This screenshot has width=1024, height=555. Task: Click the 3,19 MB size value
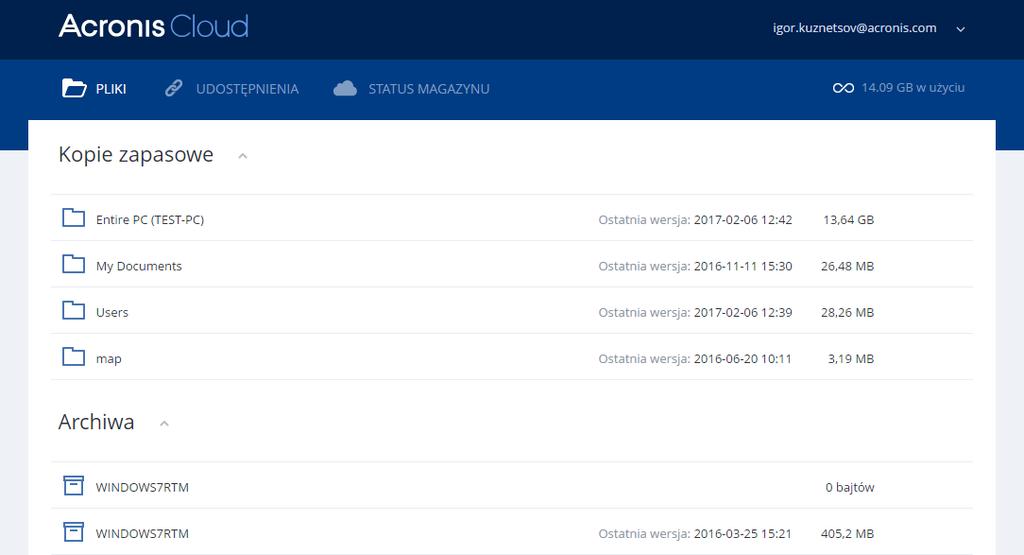click(x=851, y=359)
